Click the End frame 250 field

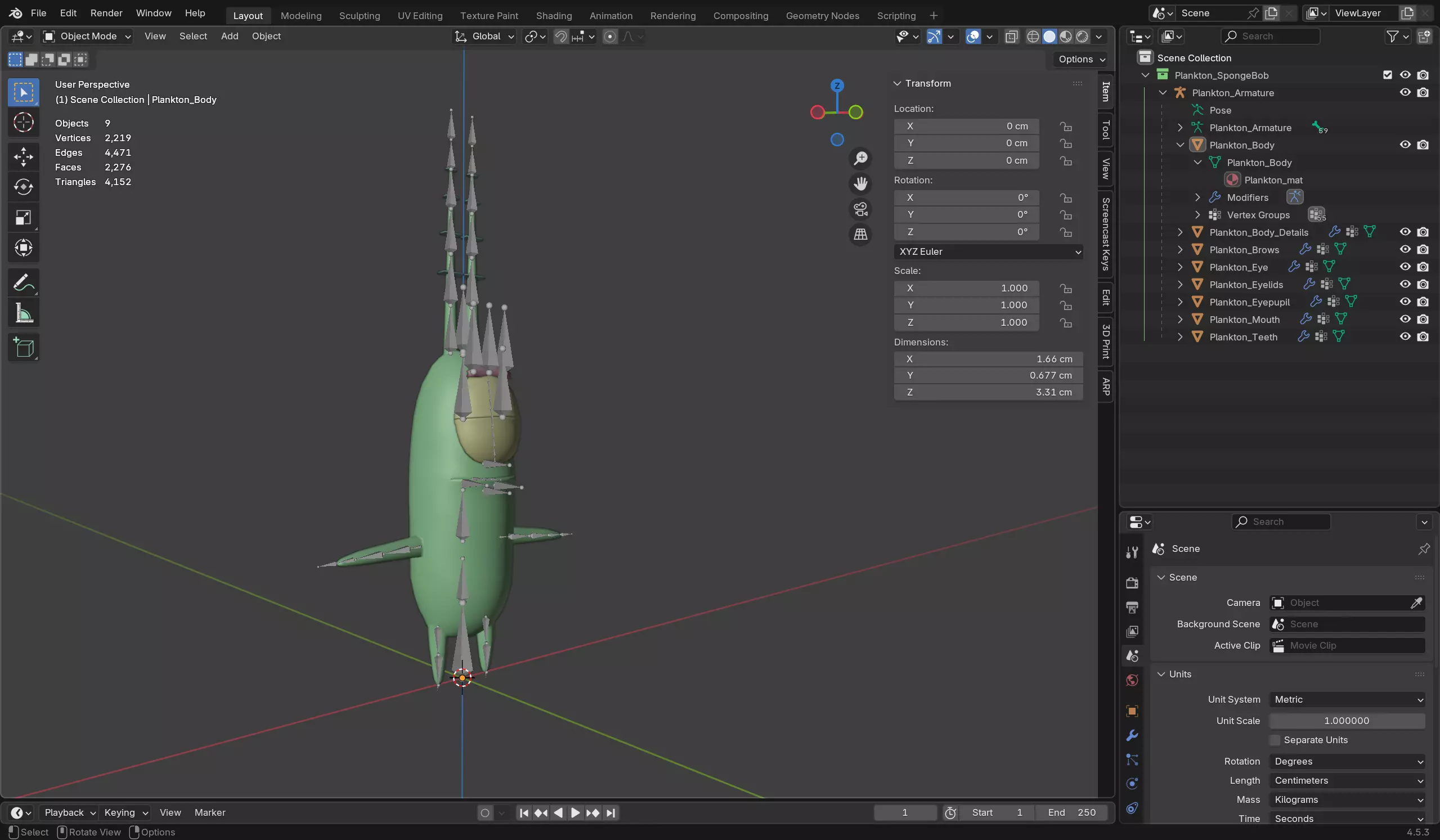click(1071, 812)
